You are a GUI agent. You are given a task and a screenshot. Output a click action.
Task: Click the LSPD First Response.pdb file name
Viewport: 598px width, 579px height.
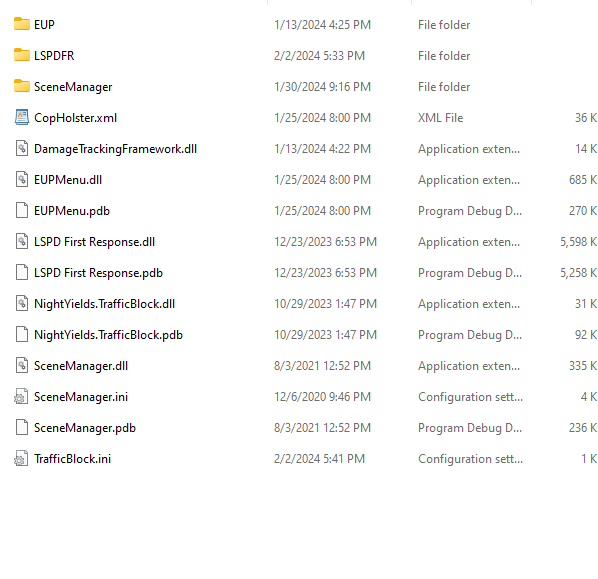98,273
